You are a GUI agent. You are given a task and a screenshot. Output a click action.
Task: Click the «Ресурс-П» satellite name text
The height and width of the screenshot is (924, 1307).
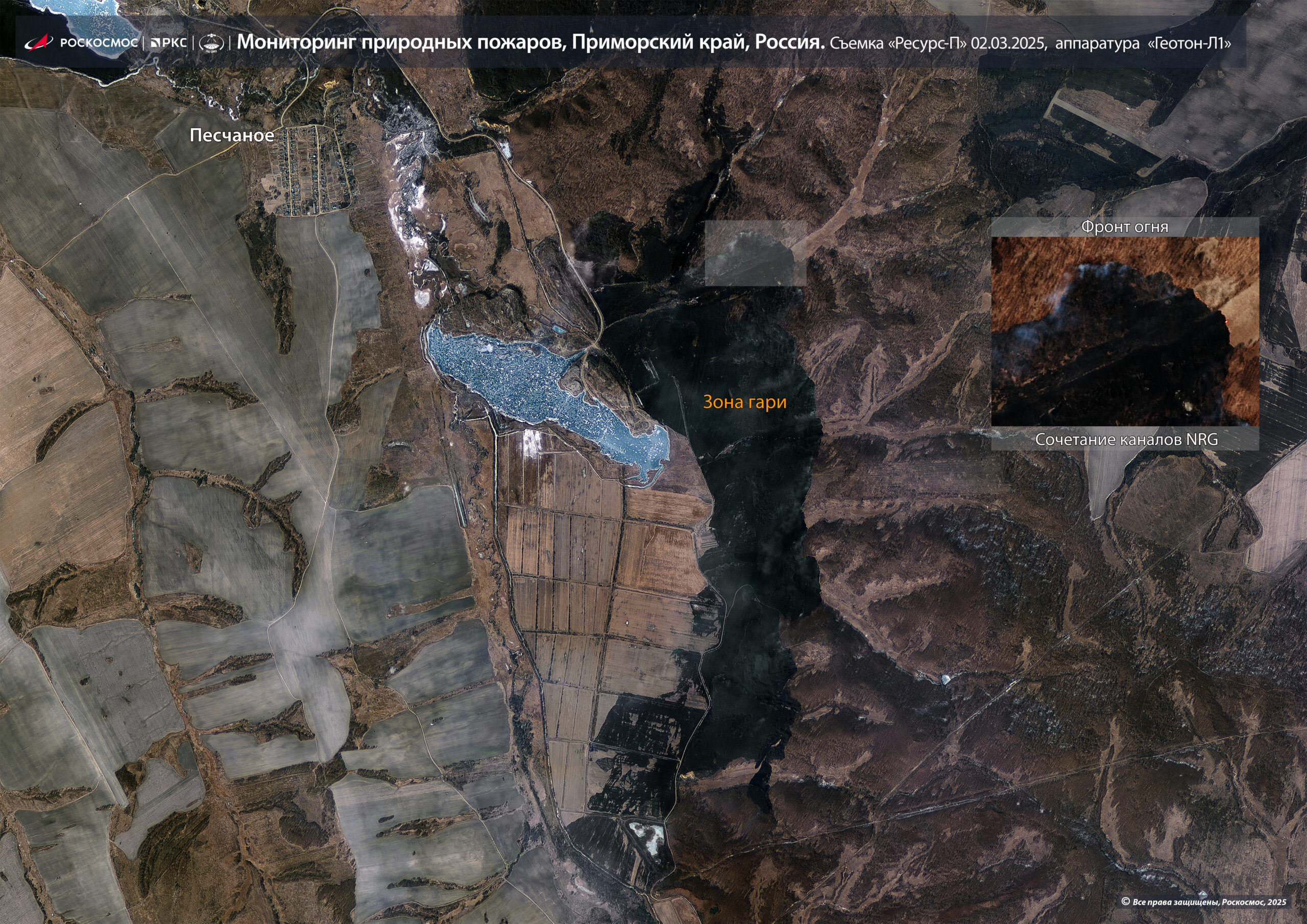[927, 44]
